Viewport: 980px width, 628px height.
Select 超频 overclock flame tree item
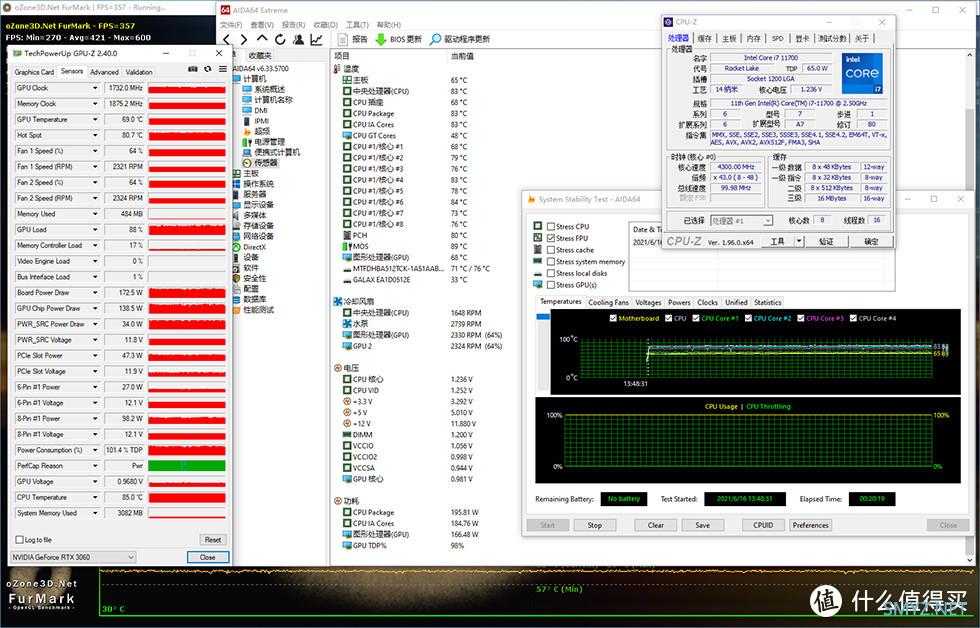point(256,131)
